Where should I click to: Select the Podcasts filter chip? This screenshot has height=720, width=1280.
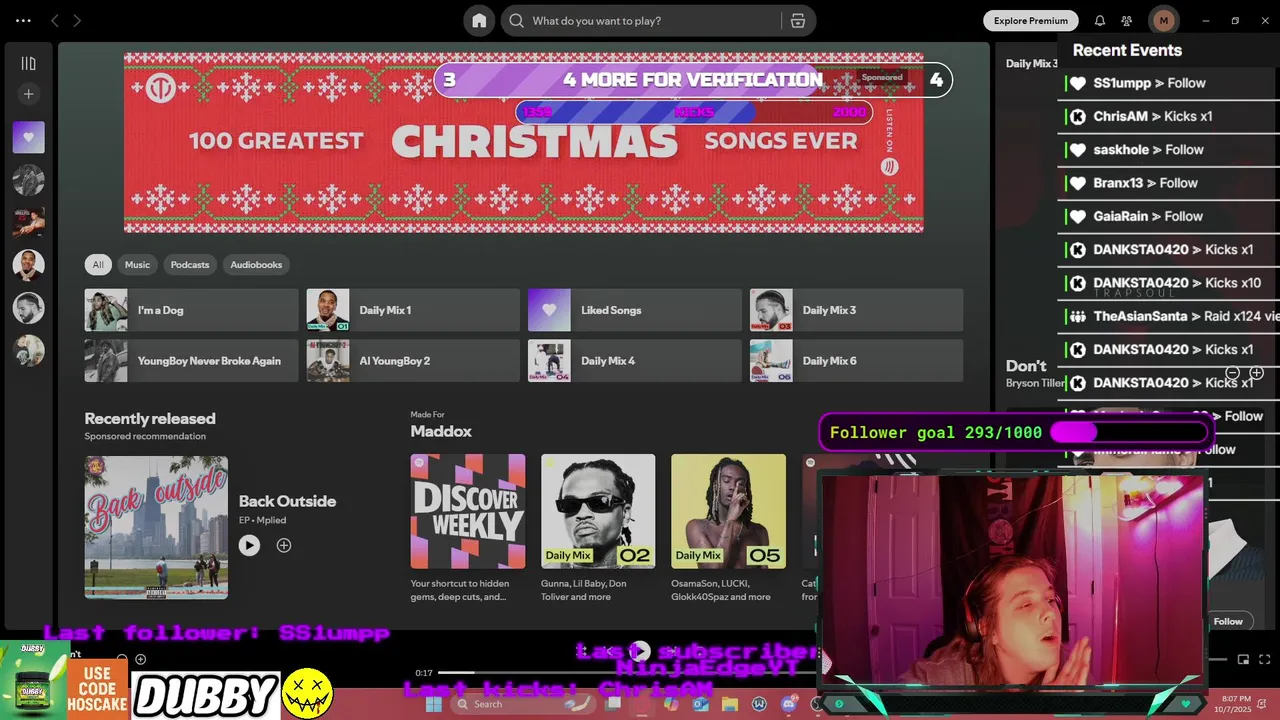point(190,265)
